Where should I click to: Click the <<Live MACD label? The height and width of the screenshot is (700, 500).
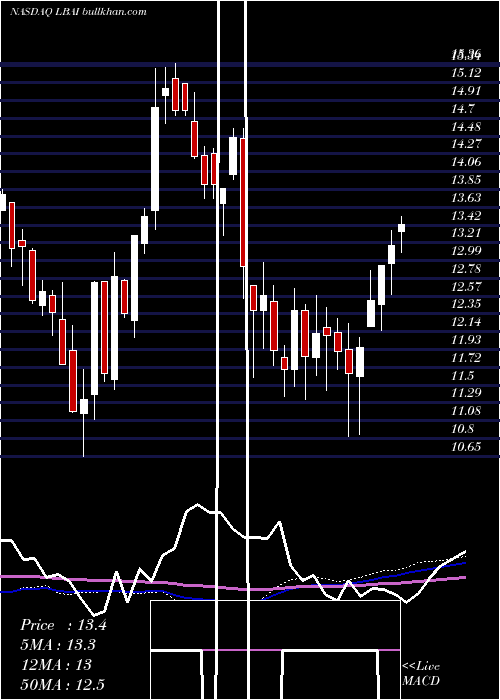tap(421, 673)
